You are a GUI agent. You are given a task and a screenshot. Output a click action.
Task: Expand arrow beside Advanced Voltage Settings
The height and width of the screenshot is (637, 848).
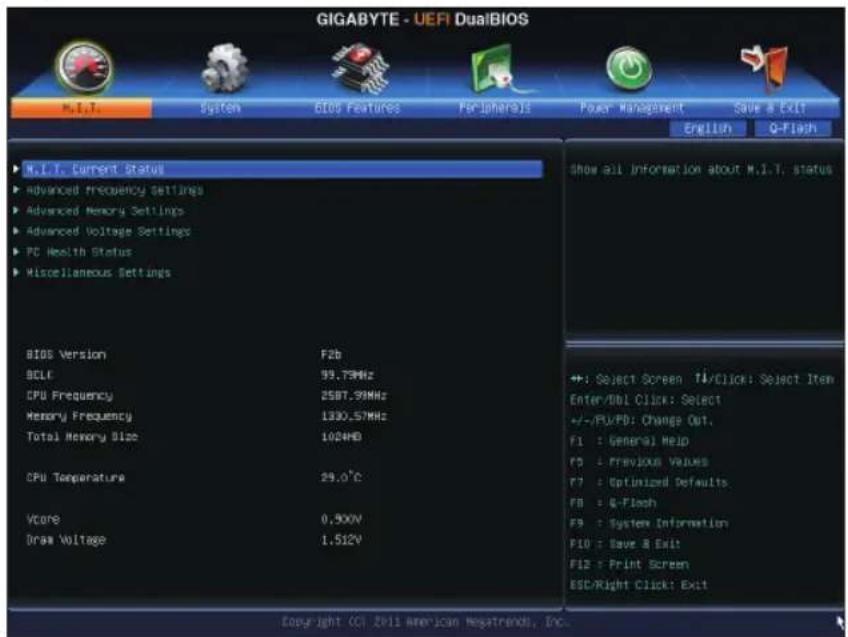point(16,231)
